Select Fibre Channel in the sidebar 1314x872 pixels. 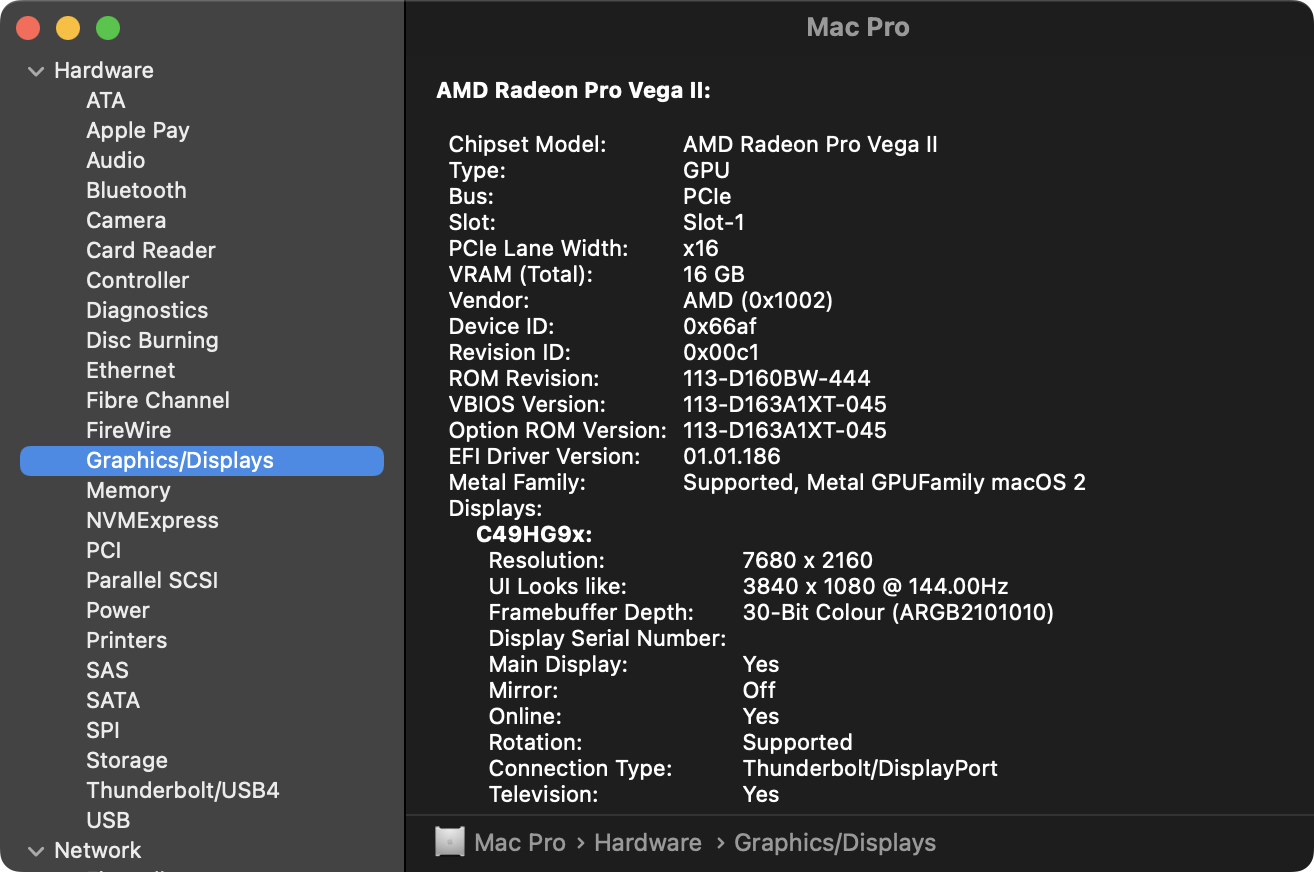pyautogui.click(x=158, y=400)
